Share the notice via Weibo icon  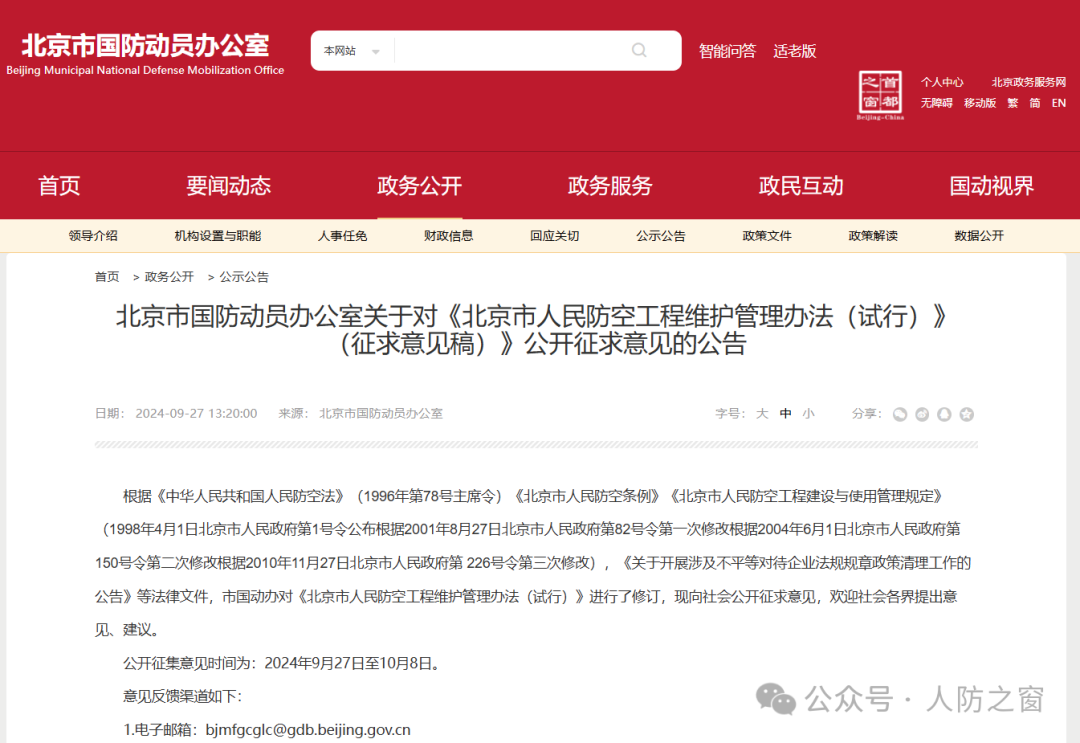922,413
